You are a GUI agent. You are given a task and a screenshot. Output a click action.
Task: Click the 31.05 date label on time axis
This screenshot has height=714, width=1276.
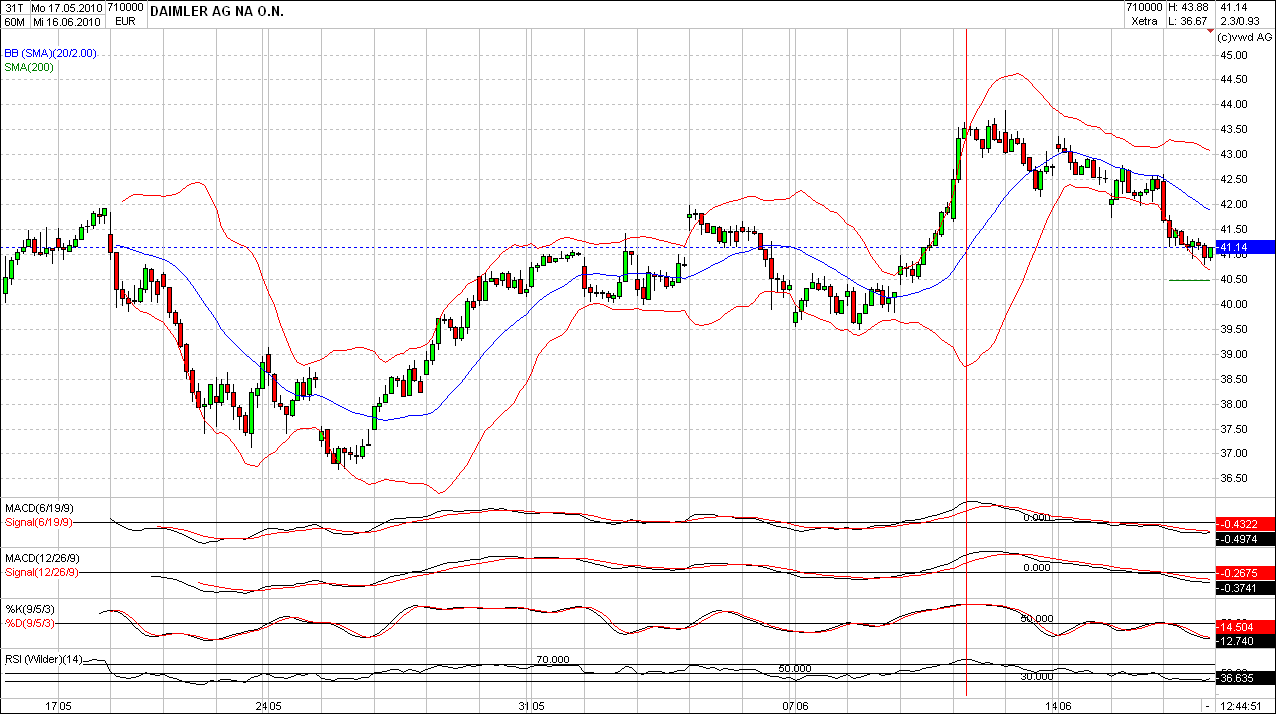(533, 706)
